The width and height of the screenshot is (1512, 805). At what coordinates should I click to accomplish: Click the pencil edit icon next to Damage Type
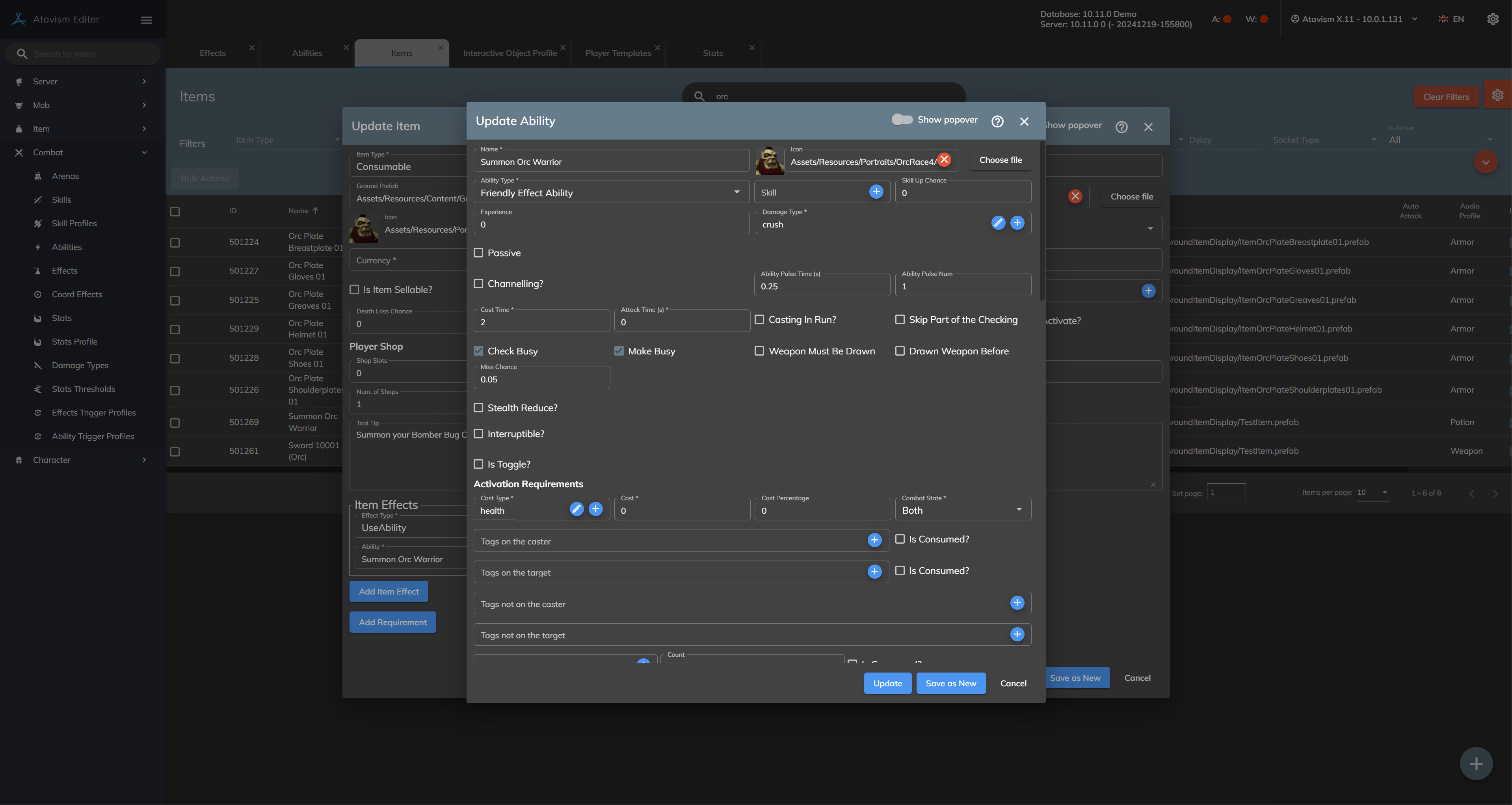coord(998,223)
